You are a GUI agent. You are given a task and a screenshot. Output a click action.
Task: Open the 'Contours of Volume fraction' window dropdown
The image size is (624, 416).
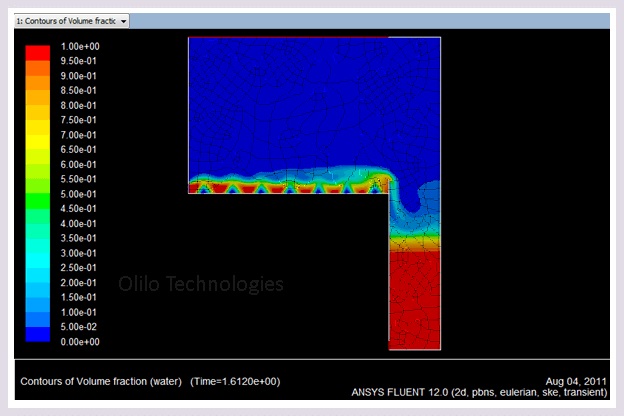[x=72, y=21]
